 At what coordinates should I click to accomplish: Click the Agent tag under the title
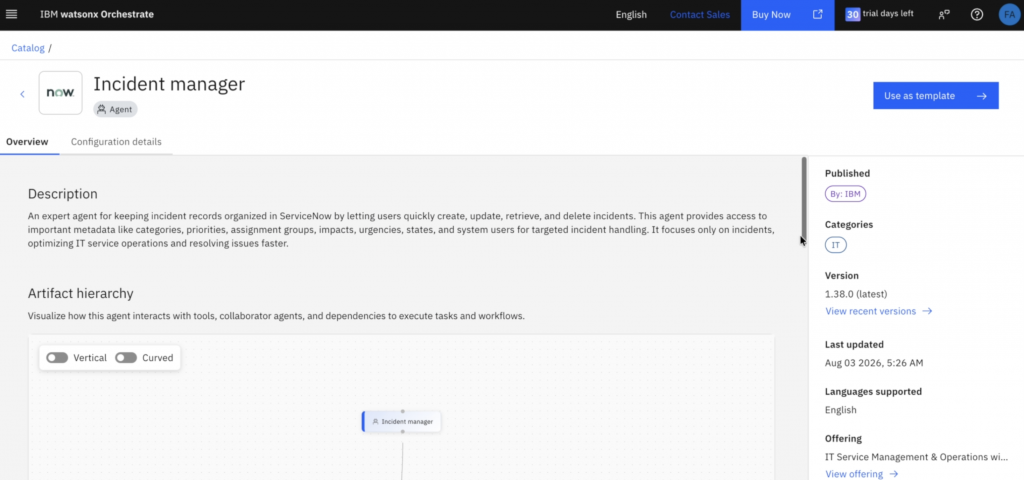tap(116, 110)
